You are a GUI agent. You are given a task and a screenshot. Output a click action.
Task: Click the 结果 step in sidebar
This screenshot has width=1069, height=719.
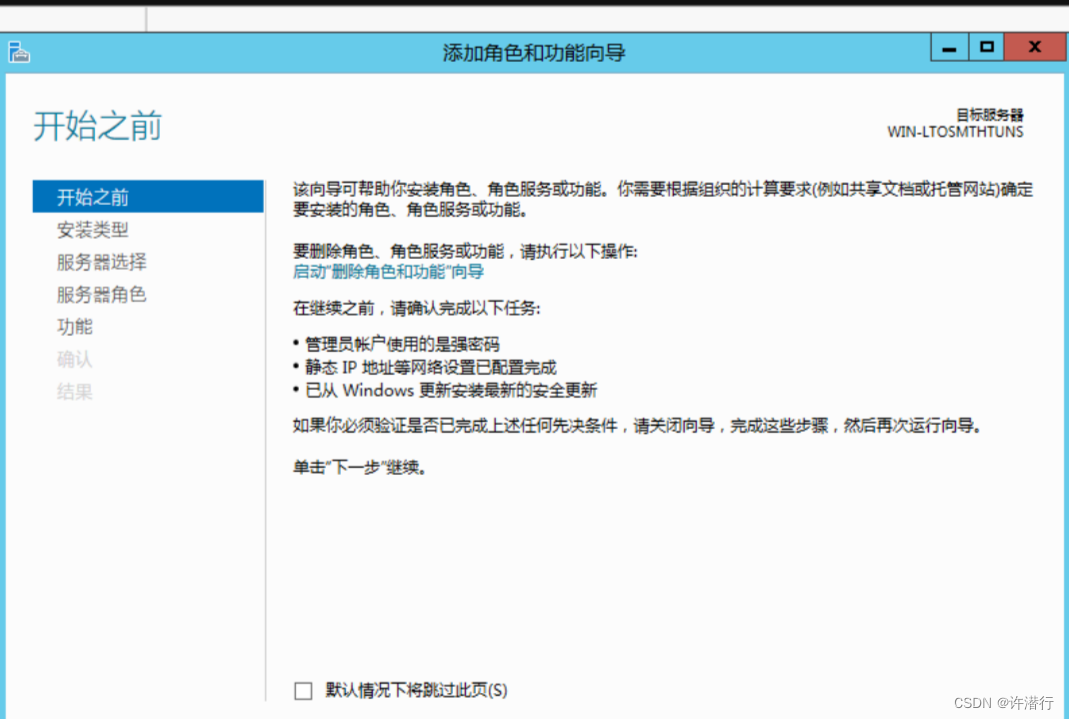coord(75,392)
